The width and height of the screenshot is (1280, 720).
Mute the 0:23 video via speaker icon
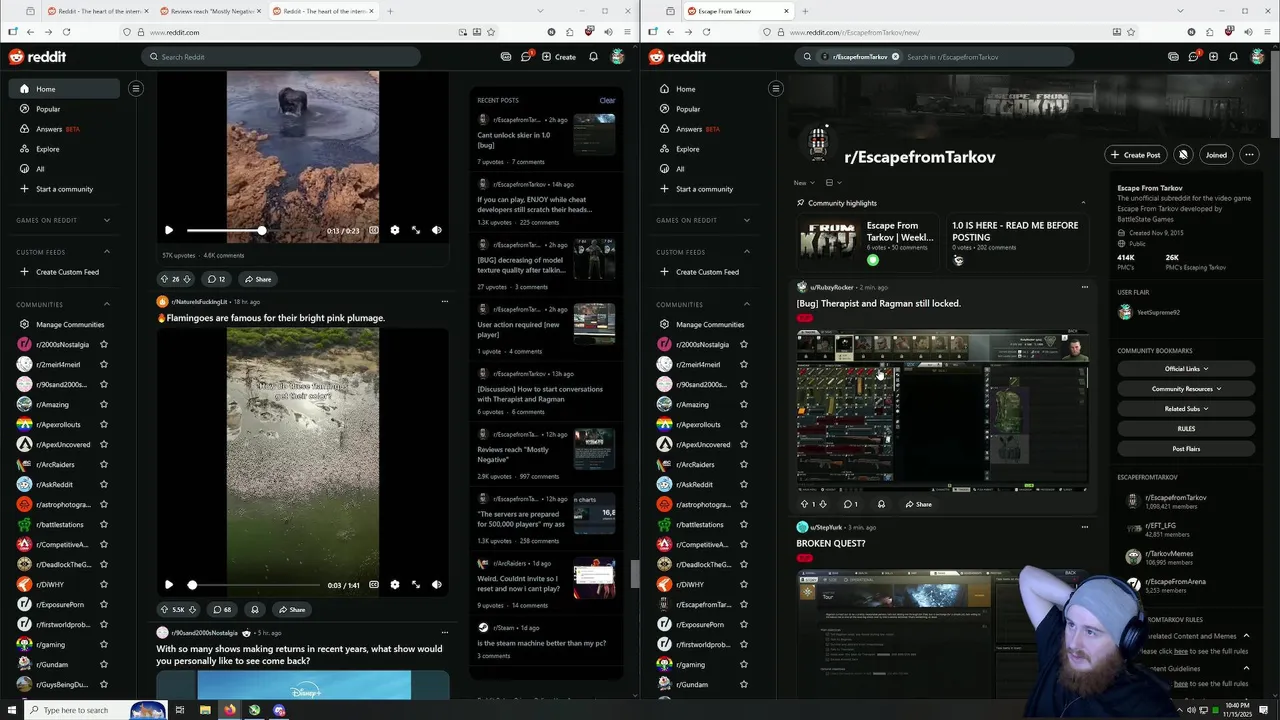point(437,230)
